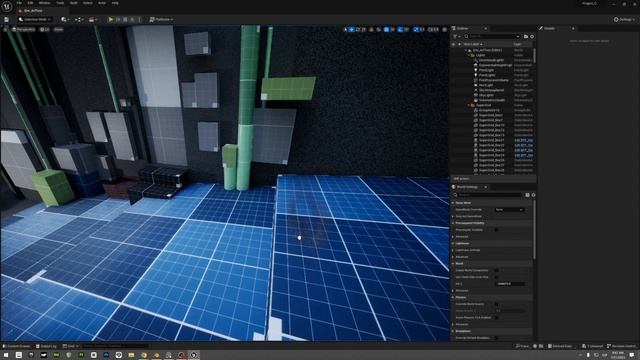
Task: Expand Selected GameMode section
Action: coord(453,216)
